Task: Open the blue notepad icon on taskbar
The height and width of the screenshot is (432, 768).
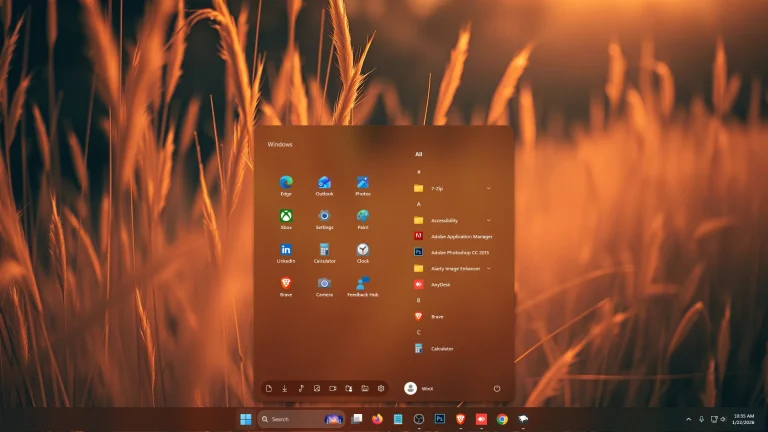Action: [x=398, y=419]
